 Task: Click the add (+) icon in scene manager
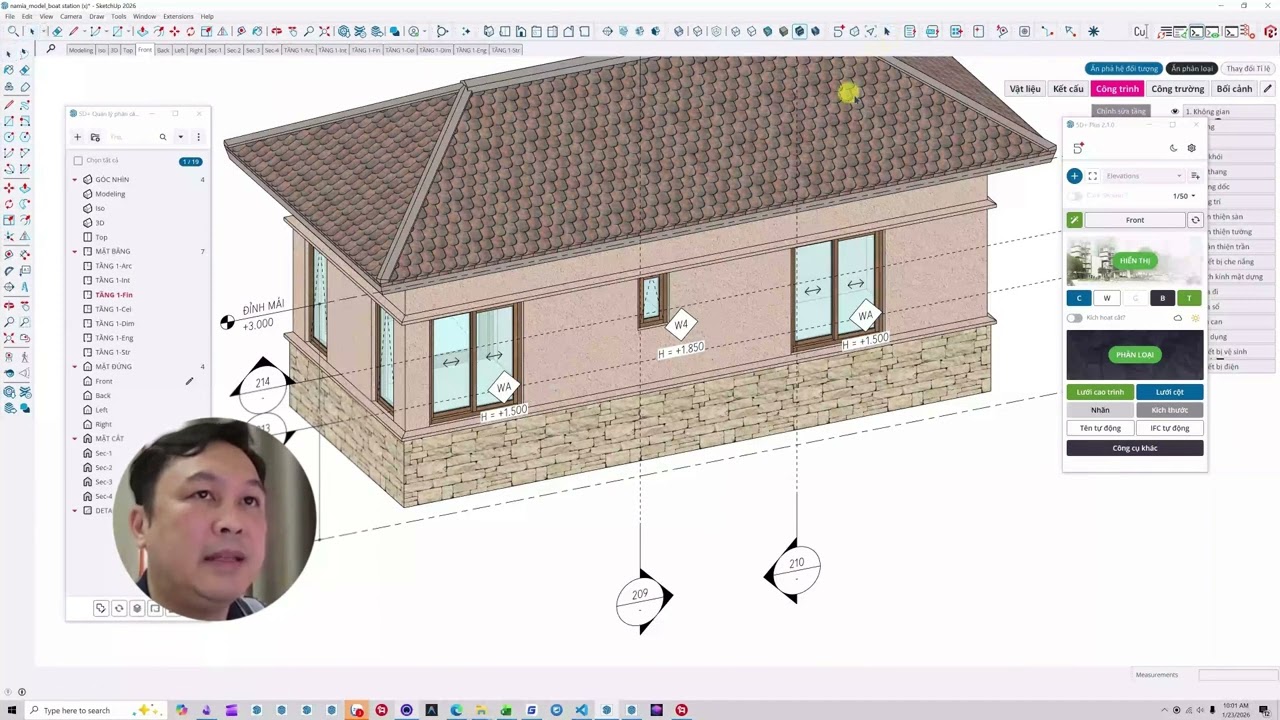[77, 137]
